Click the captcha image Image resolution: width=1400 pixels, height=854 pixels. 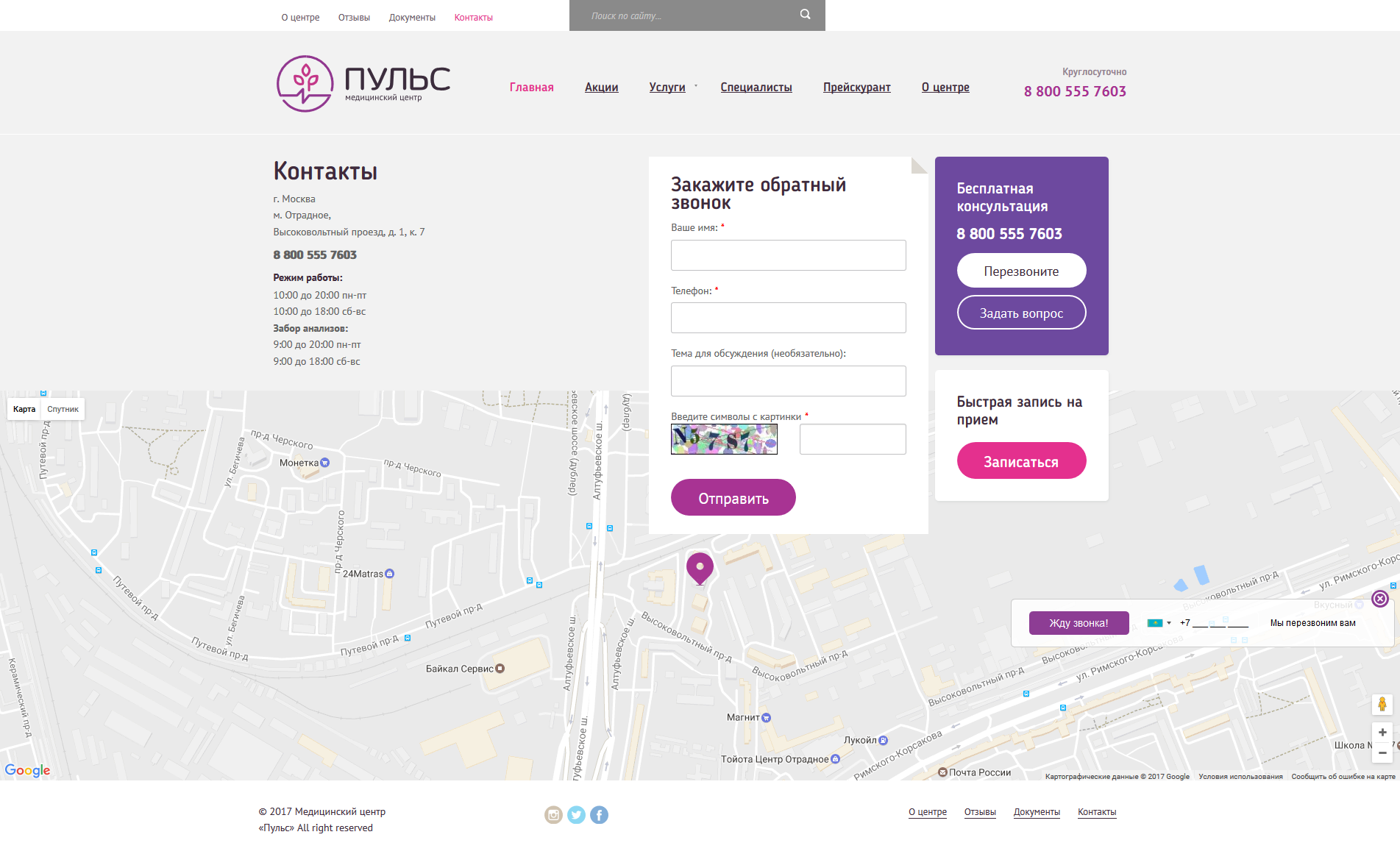[724, 439]
